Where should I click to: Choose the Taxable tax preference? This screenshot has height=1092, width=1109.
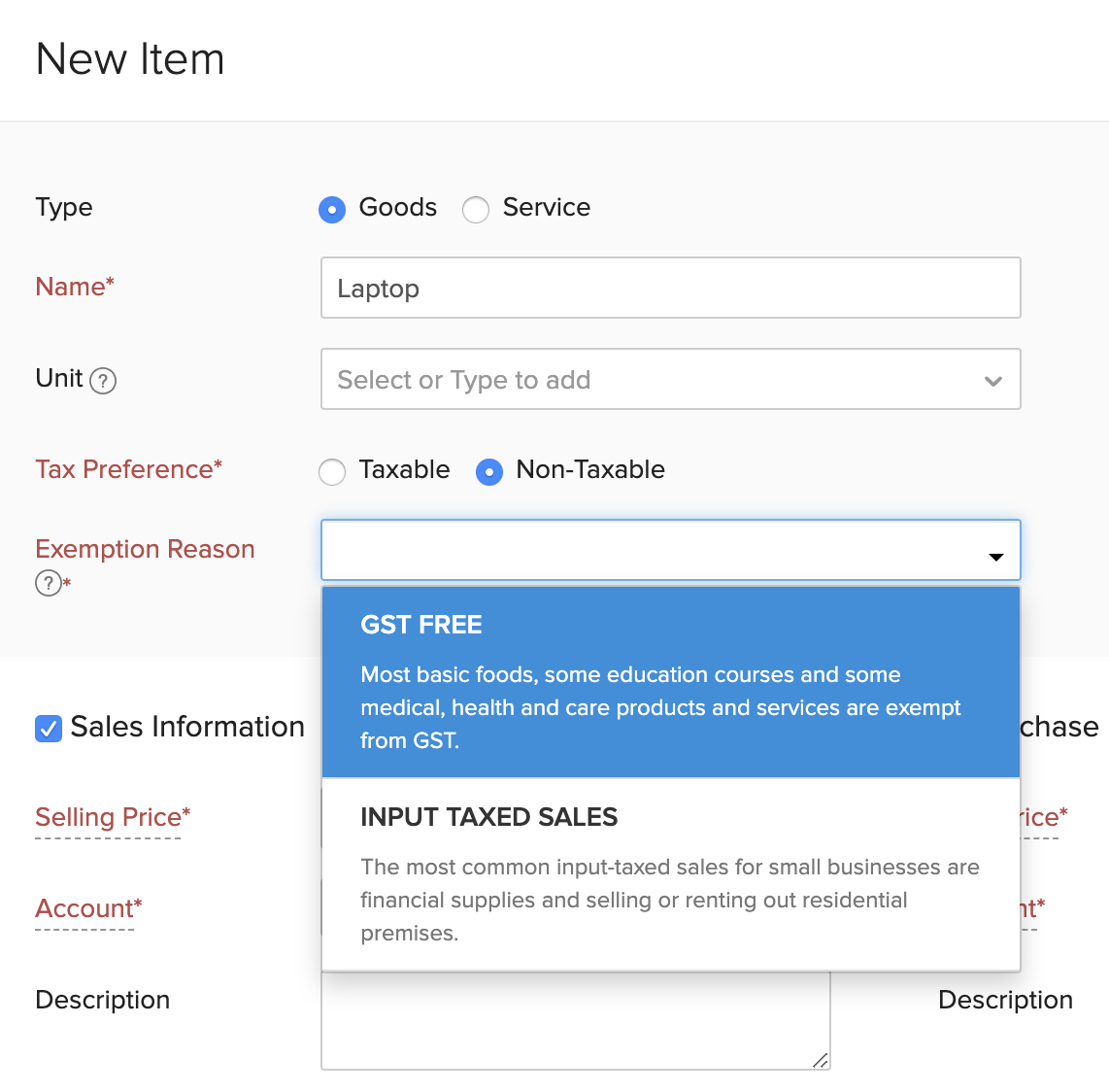click(x=332, y=471)
